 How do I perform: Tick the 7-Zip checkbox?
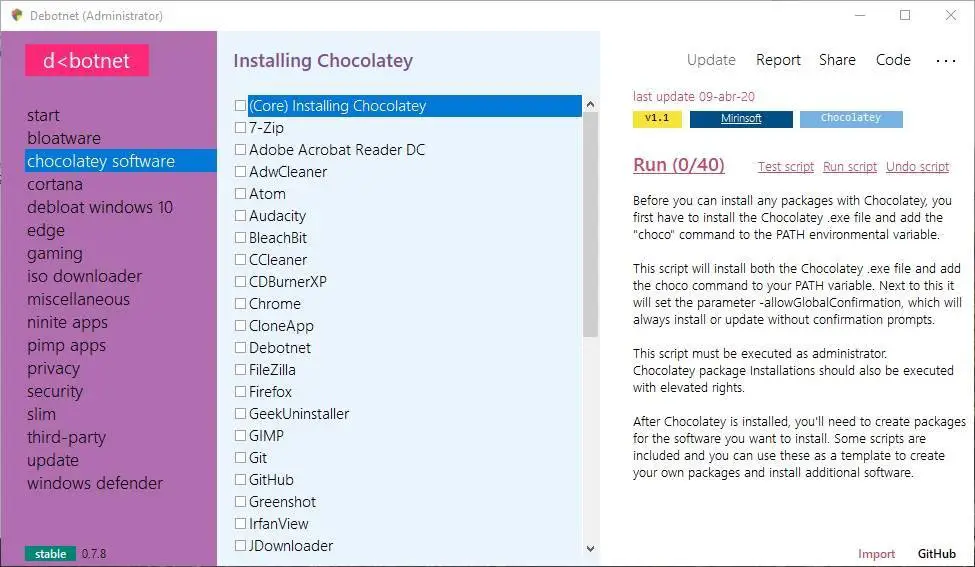point(240,127)
